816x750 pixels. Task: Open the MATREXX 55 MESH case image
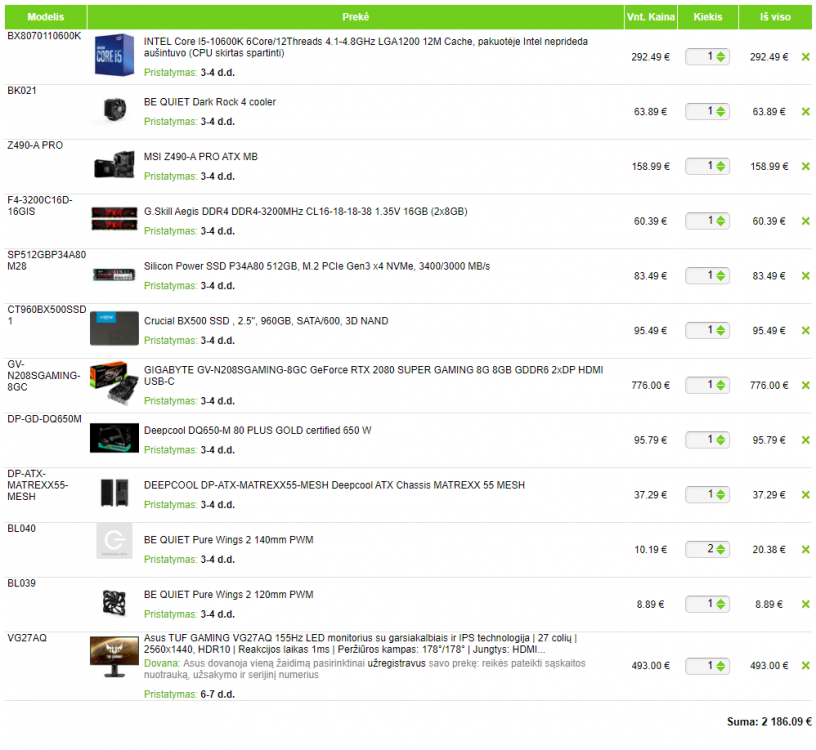(x=114, y=492)
